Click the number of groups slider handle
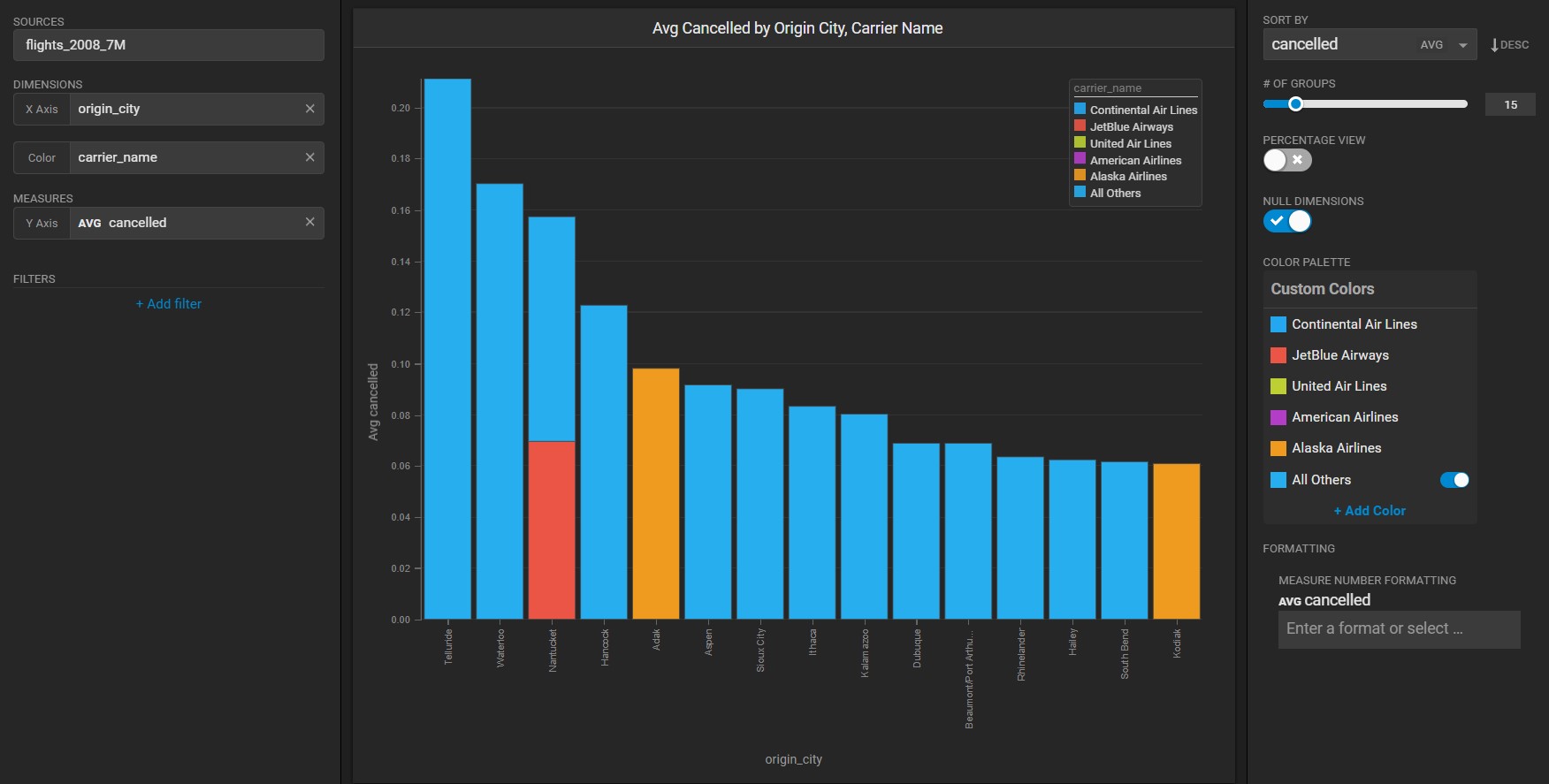The width and height of the screenshot is (1549, 784). point(1295,104)
